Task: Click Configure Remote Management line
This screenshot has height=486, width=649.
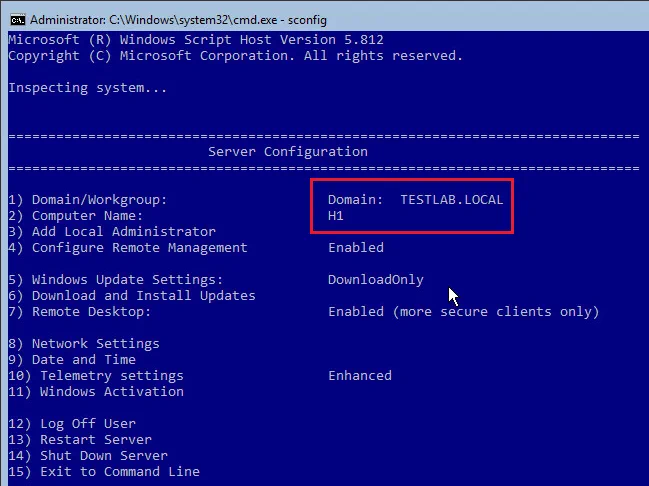Action: click(128, 248)
